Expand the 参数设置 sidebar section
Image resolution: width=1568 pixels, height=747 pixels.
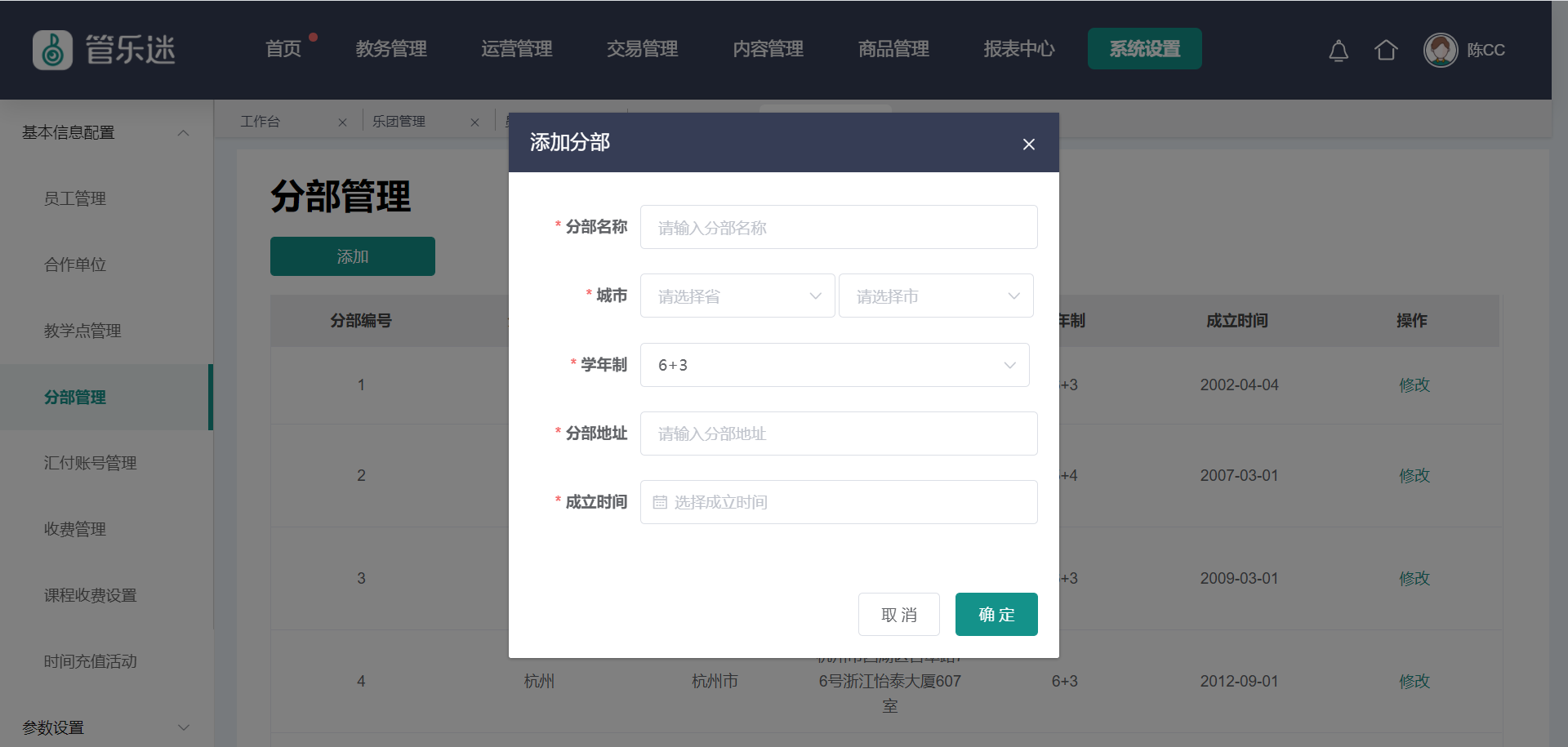coord(183,727)
